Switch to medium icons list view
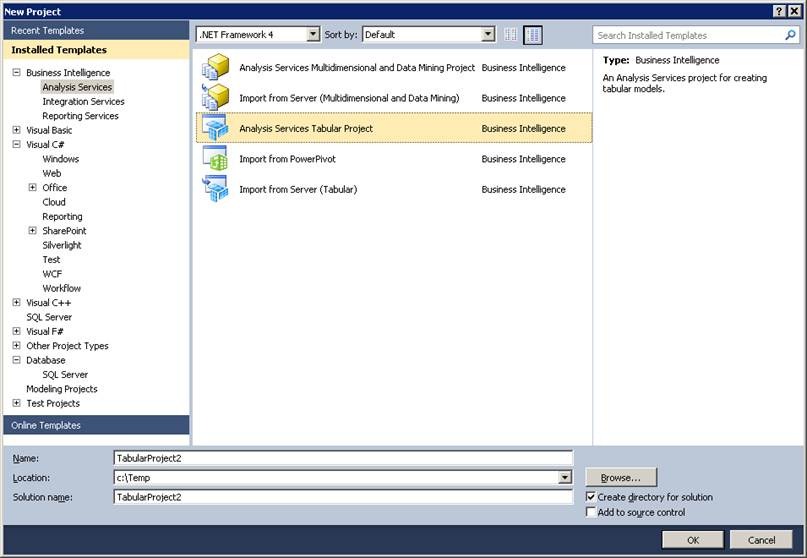 533,34
